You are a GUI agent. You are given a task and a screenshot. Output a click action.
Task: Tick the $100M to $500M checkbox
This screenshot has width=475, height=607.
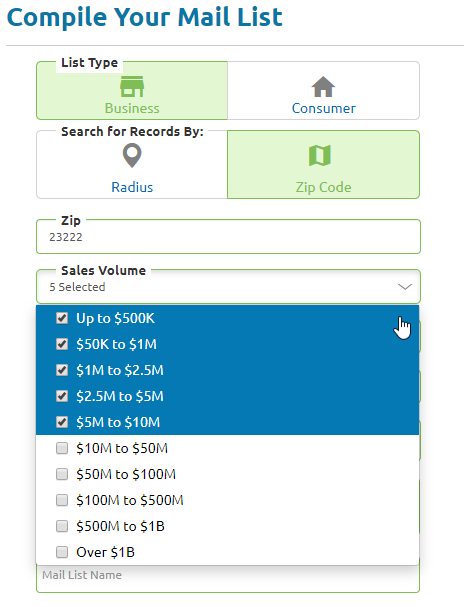tap(62, 500)
